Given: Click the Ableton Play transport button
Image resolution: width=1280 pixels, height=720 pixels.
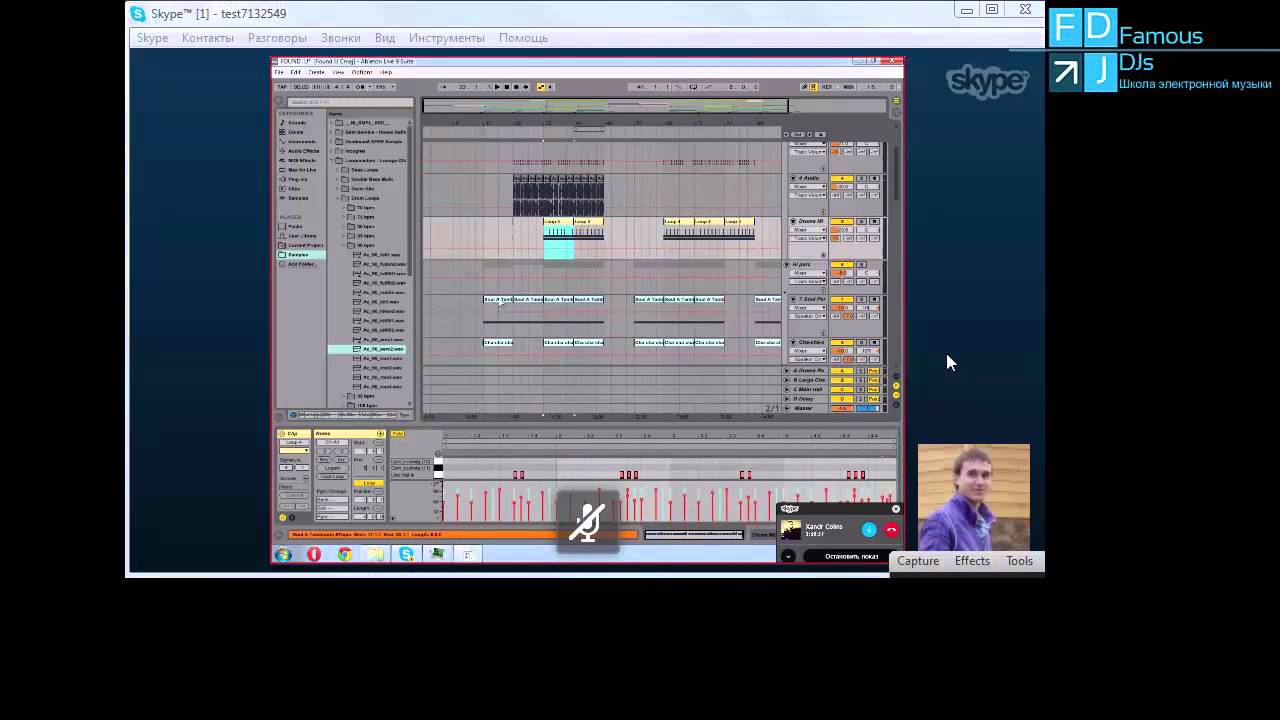Looking at the screenshot, I should [x=497, y=87].
